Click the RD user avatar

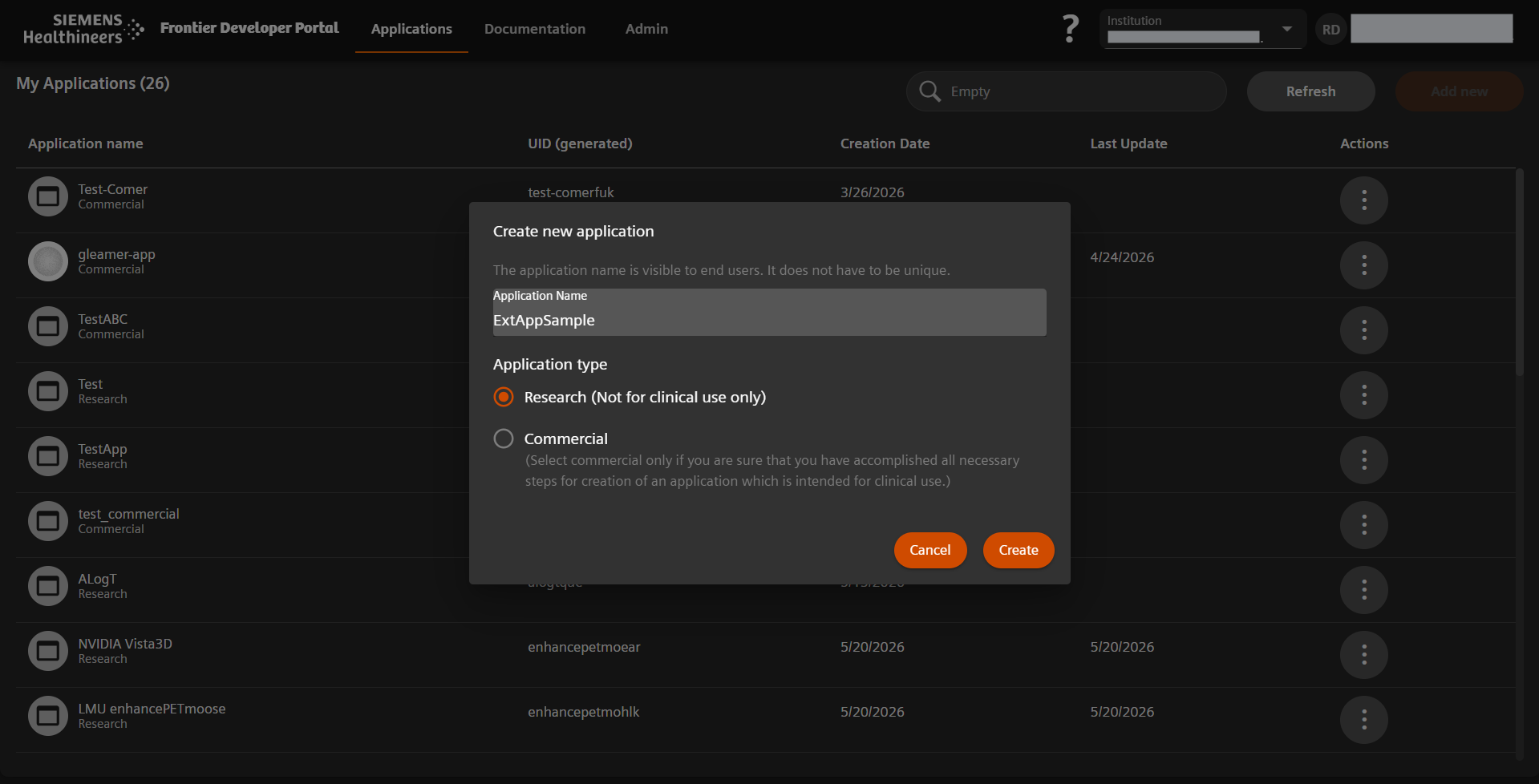tap(1330, 30)
